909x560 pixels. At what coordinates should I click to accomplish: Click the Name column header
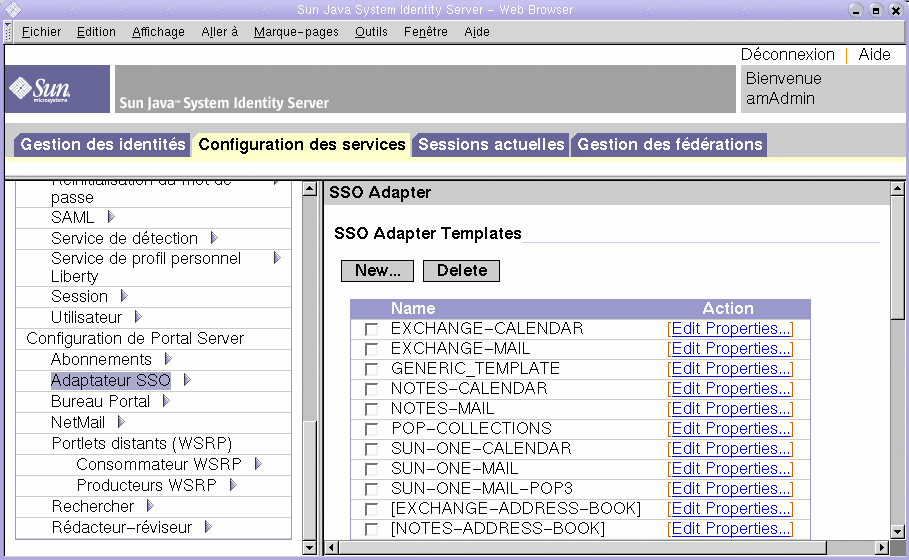(x=413, y=308)
